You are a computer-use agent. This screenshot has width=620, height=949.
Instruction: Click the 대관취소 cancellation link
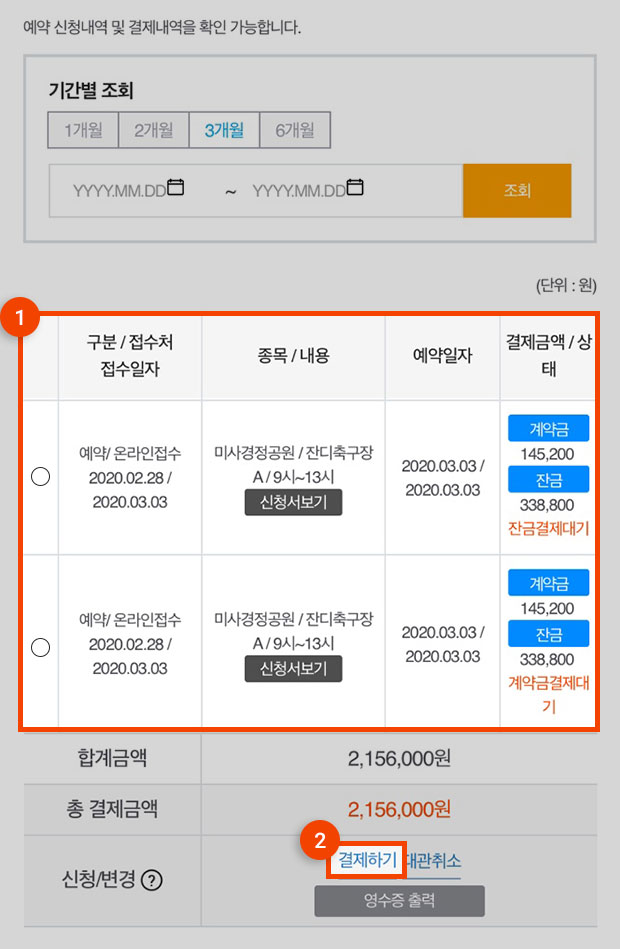coord(434,861)
